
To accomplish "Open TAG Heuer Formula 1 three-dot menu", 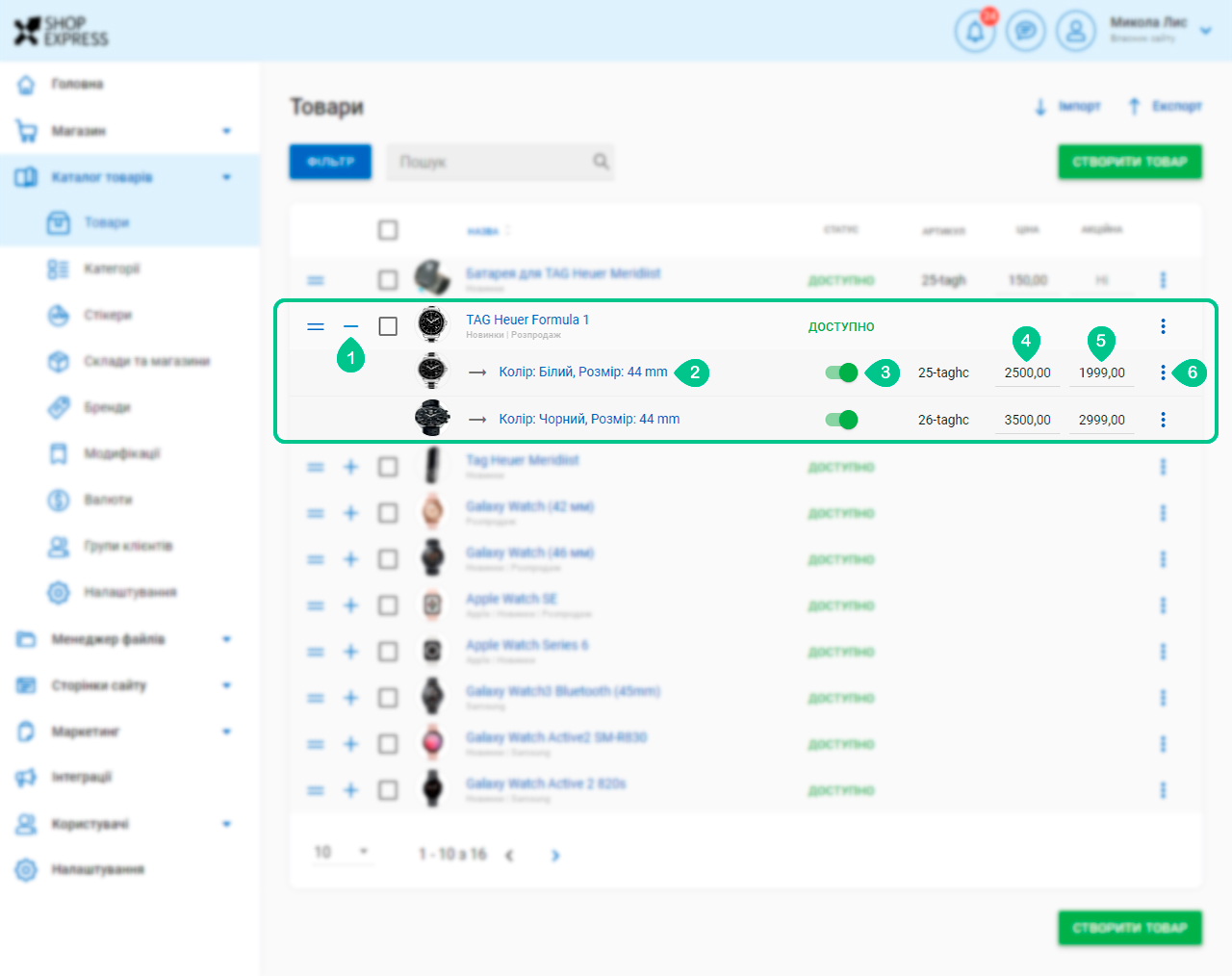I will pos(1163,326).
